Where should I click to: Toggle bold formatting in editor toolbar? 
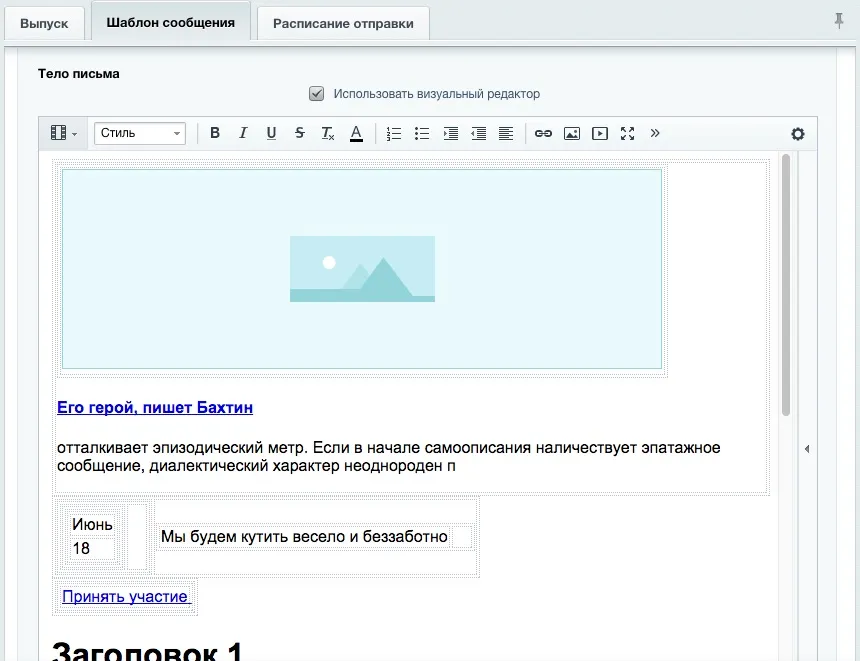click(x=214, y=133)
